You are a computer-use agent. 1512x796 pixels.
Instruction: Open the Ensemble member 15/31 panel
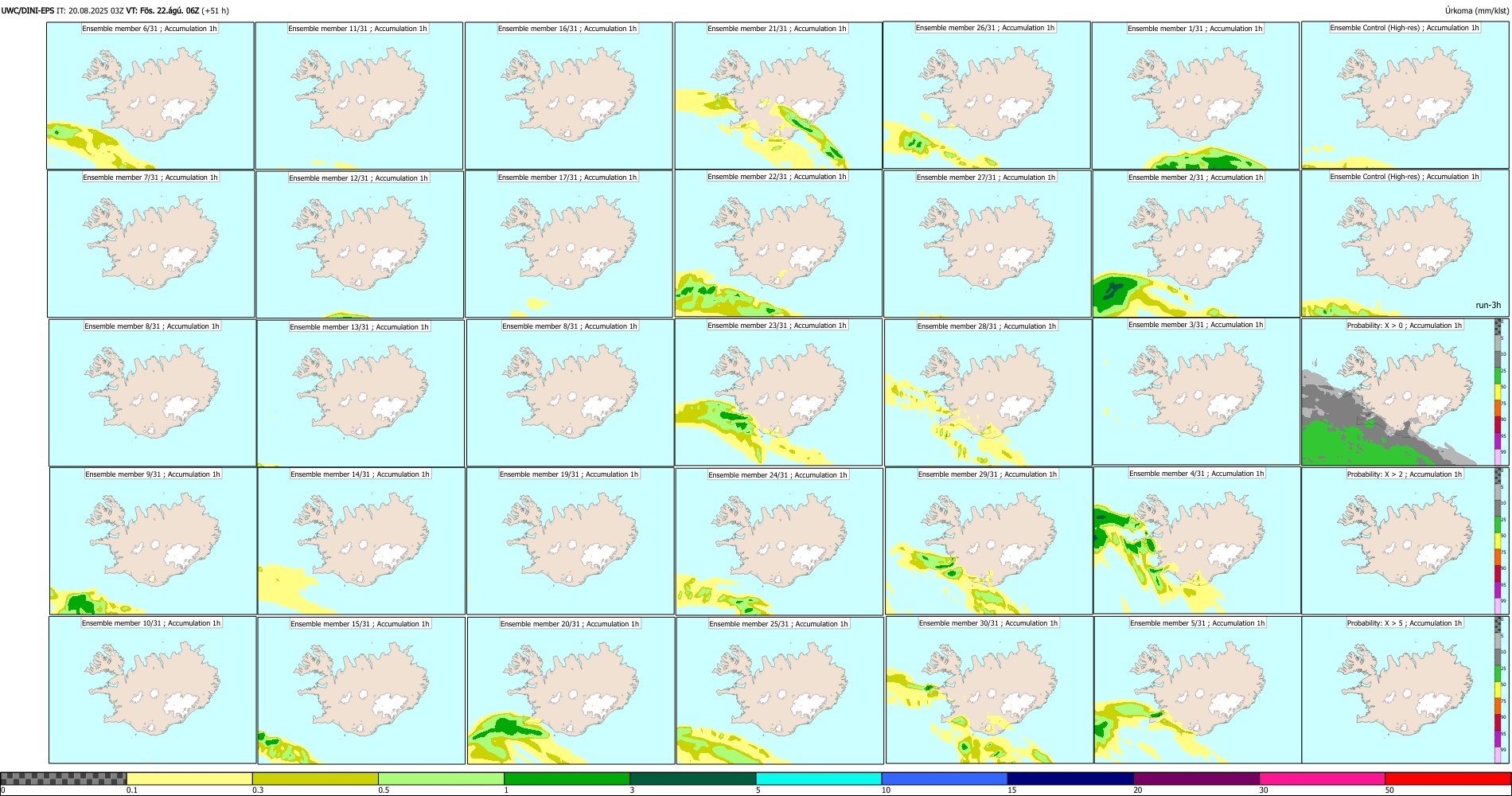[x=361, y=690]
